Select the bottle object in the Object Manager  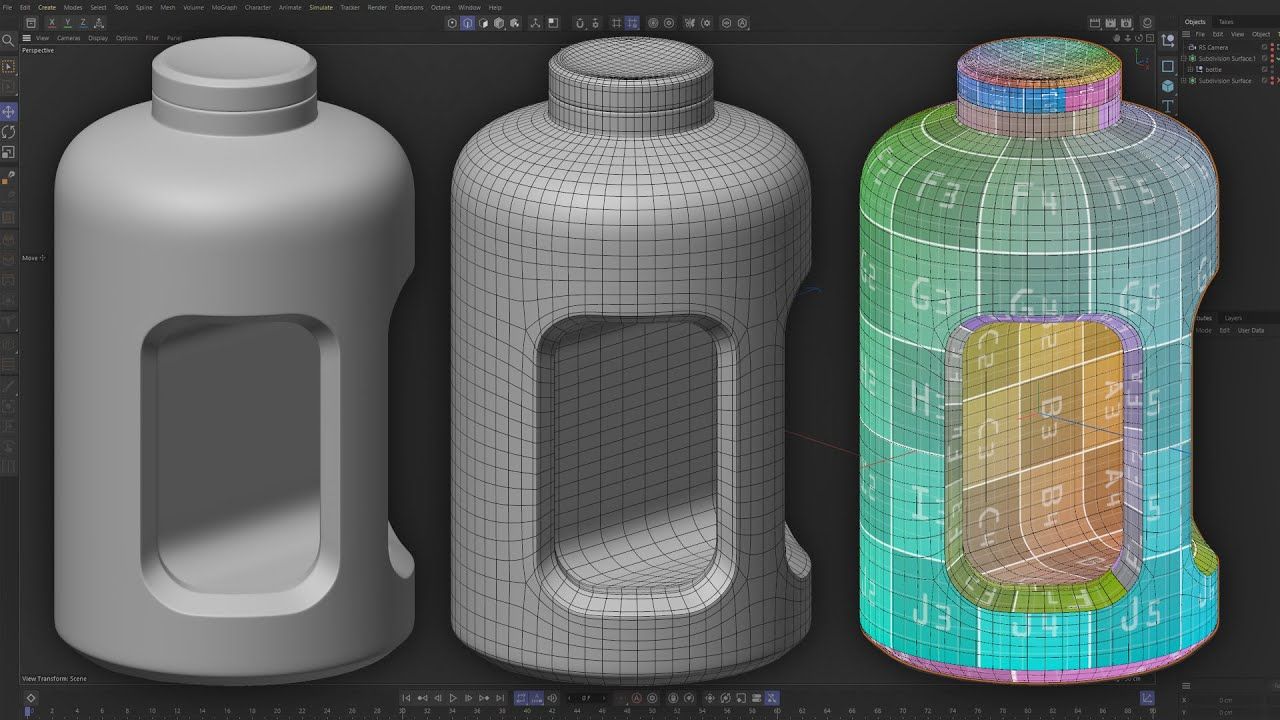(x=1213, y=69)
